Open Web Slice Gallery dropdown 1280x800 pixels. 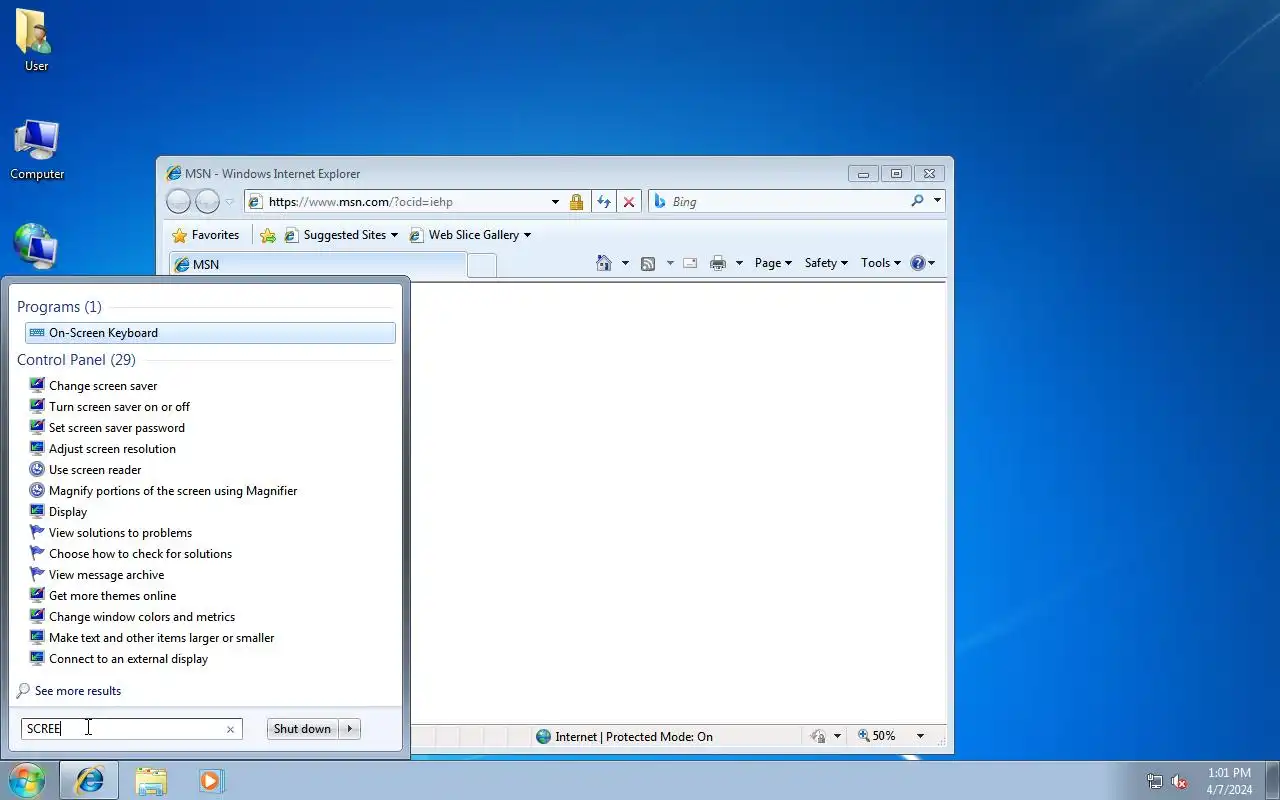point(470,235)
